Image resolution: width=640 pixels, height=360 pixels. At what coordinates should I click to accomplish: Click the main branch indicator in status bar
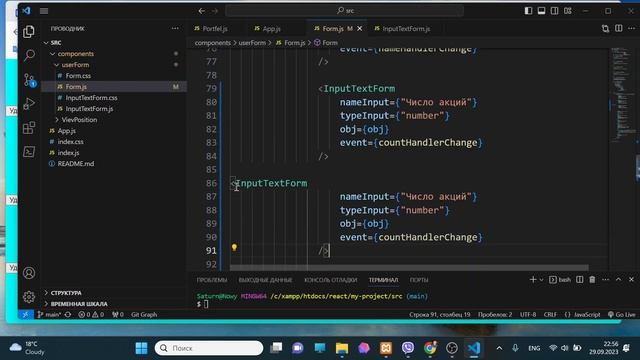[49, 315]
